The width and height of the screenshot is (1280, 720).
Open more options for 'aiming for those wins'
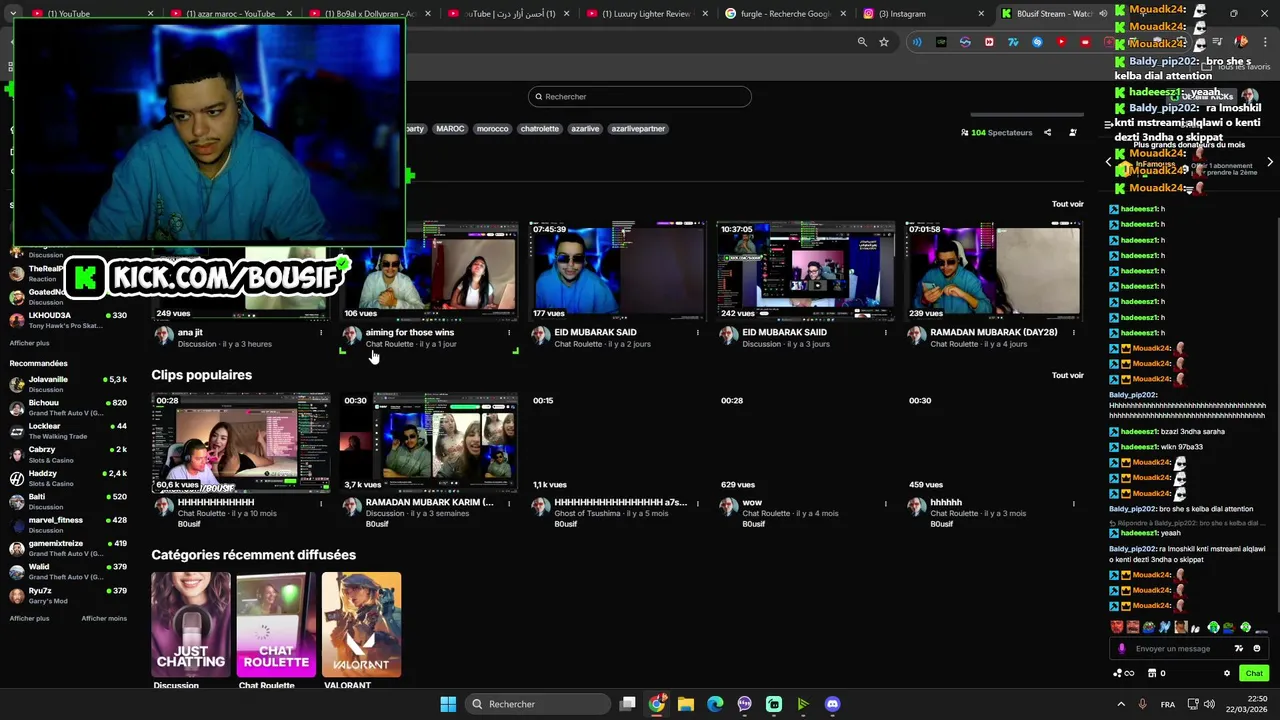tap(509, 332)
